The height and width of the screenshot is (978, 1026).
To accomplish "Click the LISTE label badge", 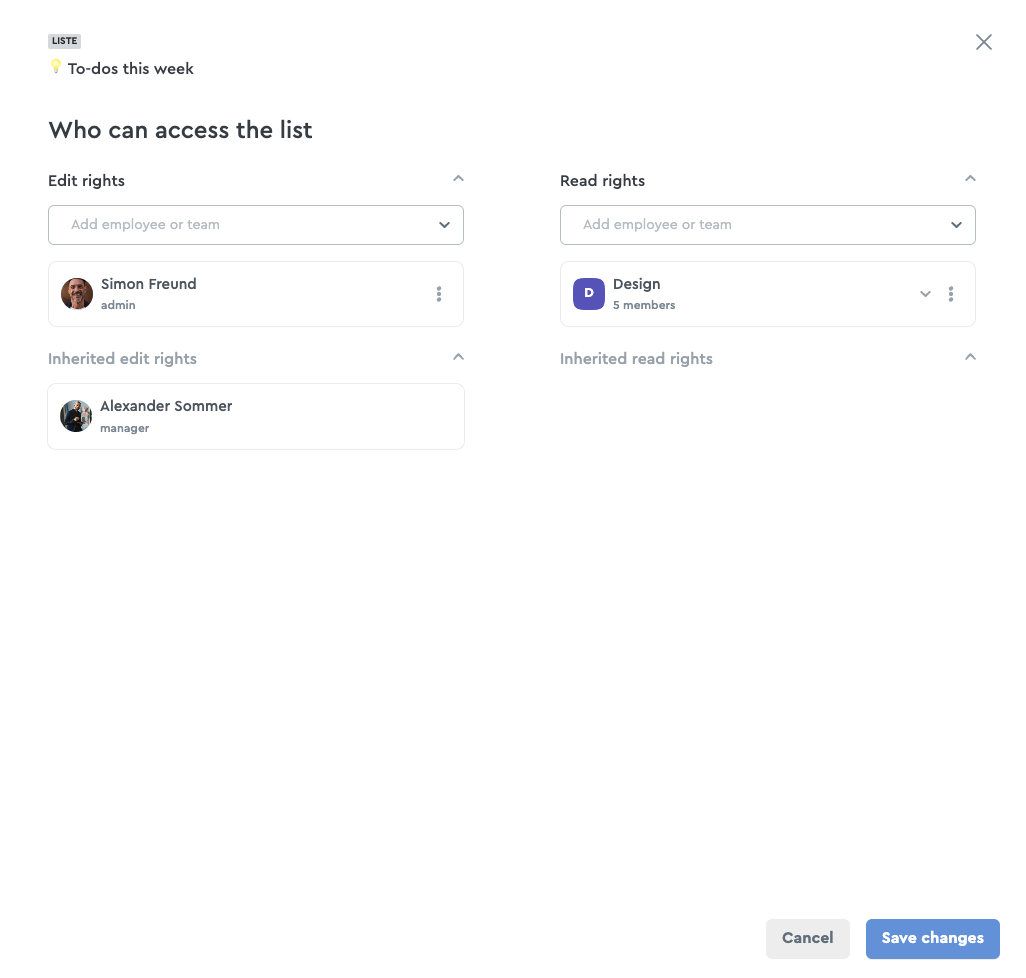I will (64, 41).
